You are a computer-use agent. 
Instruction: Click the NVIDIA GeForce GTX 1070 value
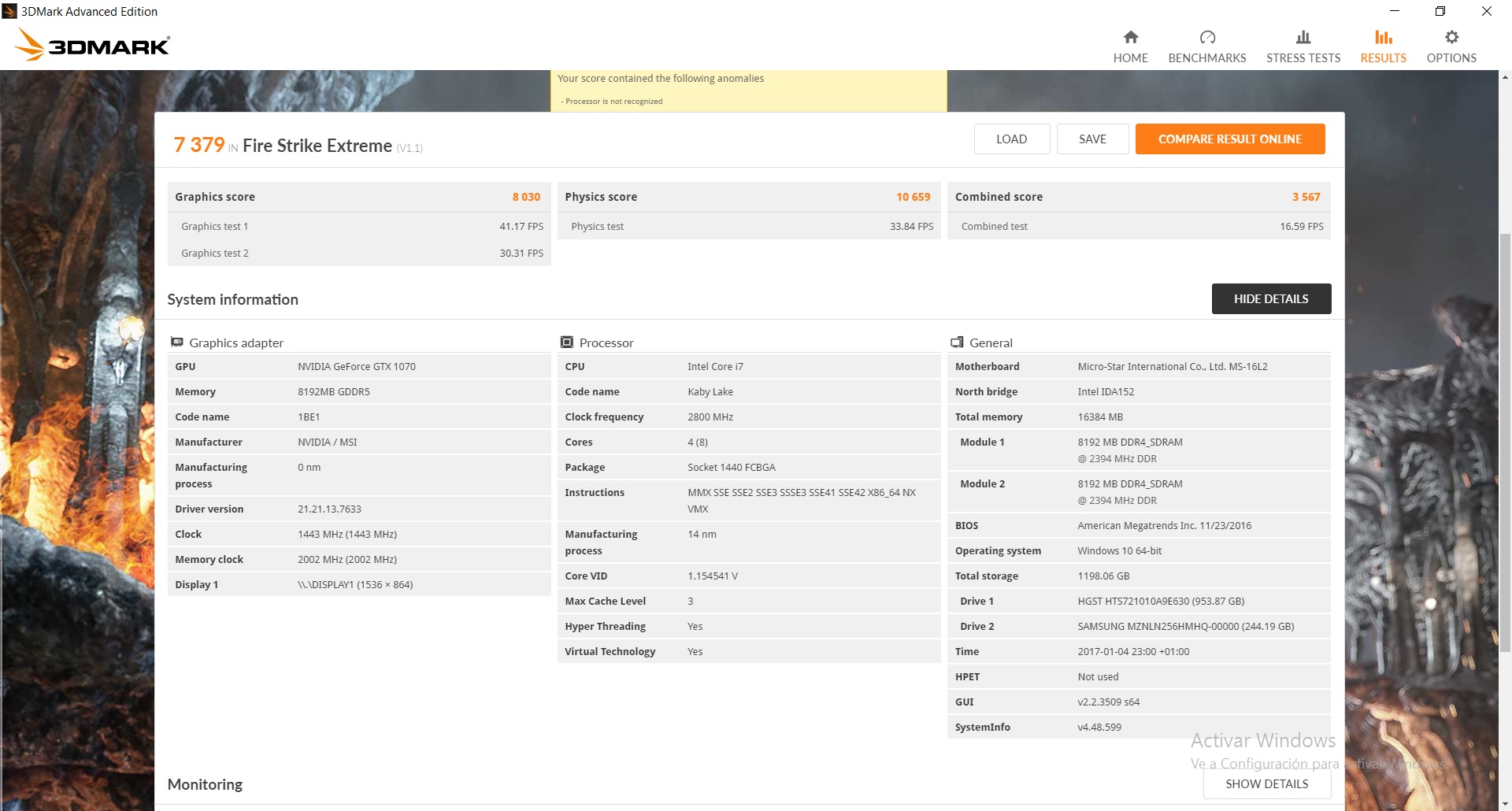[356, 366]
